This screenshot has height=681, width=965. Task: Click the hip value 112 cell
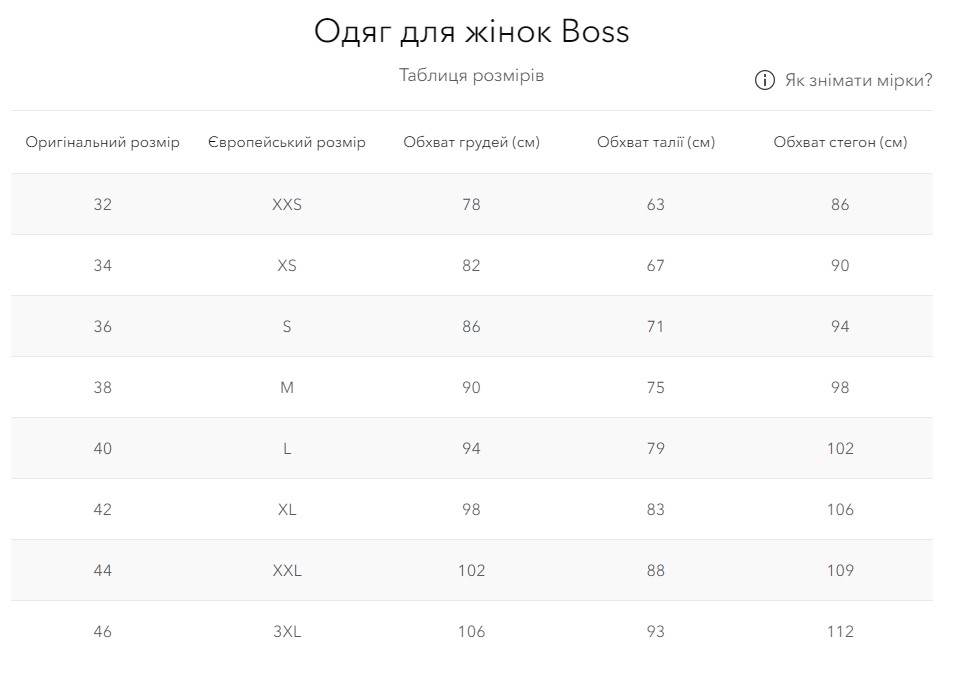[x=840, y=631]
